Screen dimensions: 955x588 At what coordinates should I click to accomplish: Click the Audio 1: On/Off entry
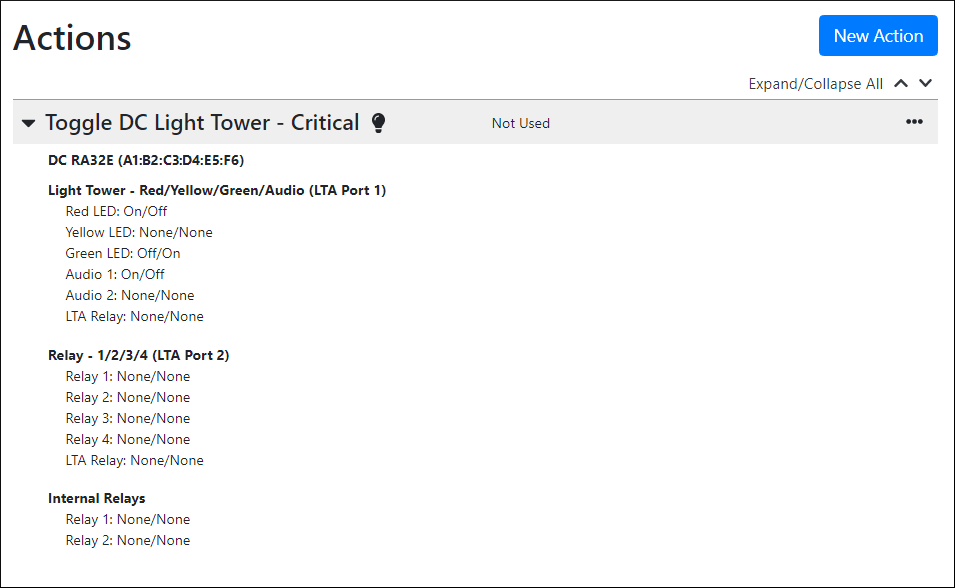(115, 274)
